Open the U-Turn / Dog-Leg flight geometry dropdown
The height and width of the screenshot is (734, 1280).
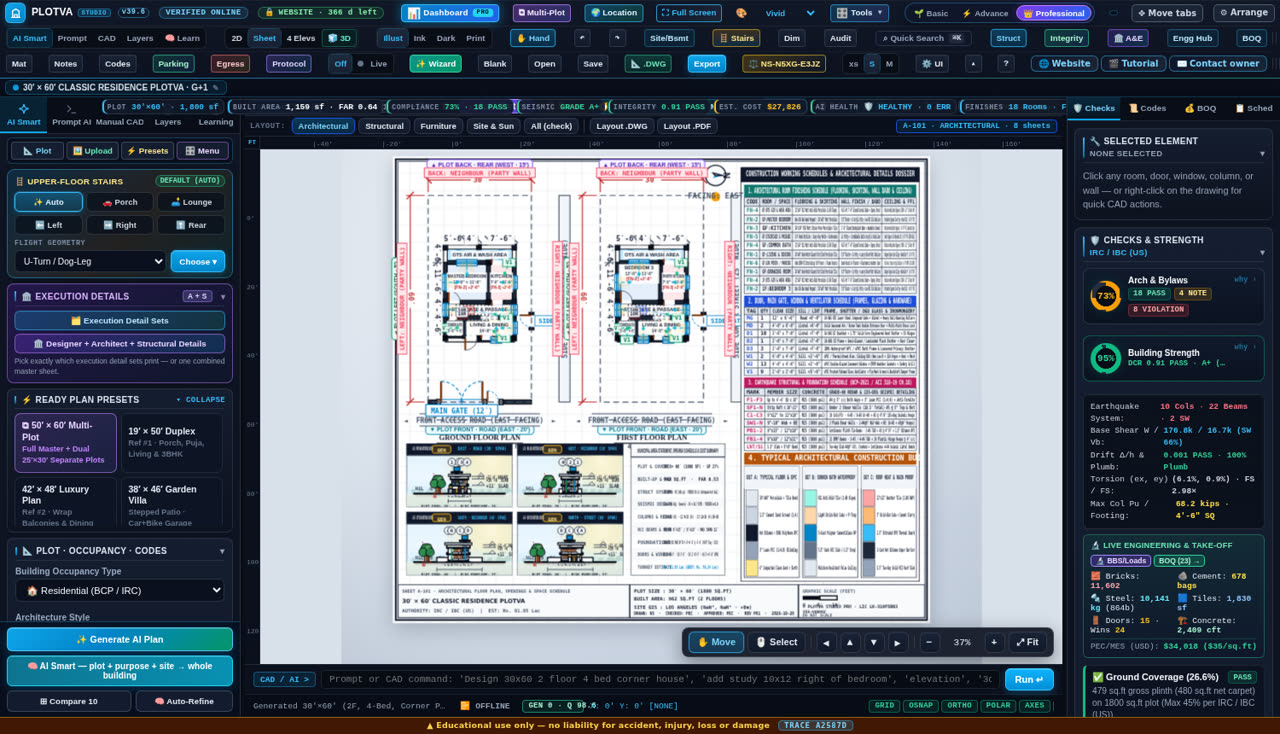coord(90,261)
